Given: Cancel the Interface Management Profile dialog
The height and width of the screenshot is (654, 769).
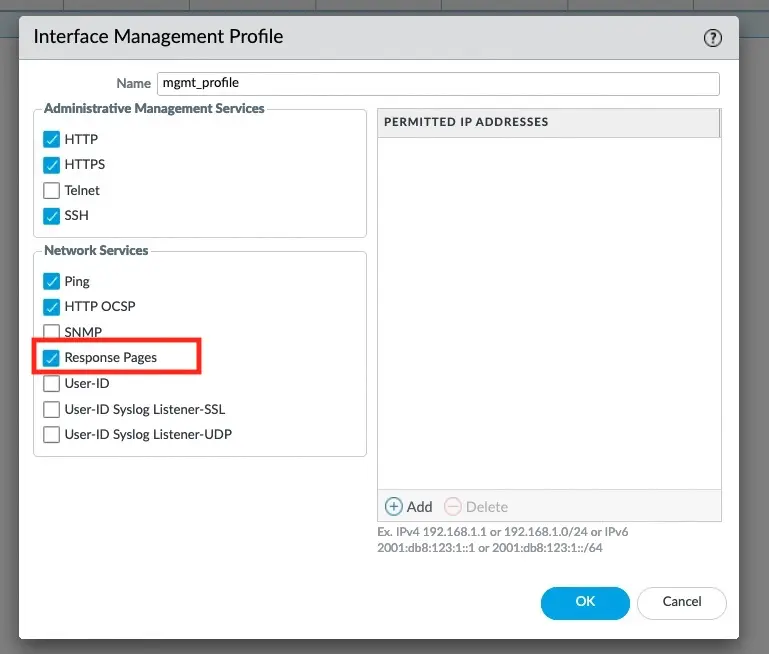Looking at the screenshot, I should pyautogui.click(x=681, y=602).
